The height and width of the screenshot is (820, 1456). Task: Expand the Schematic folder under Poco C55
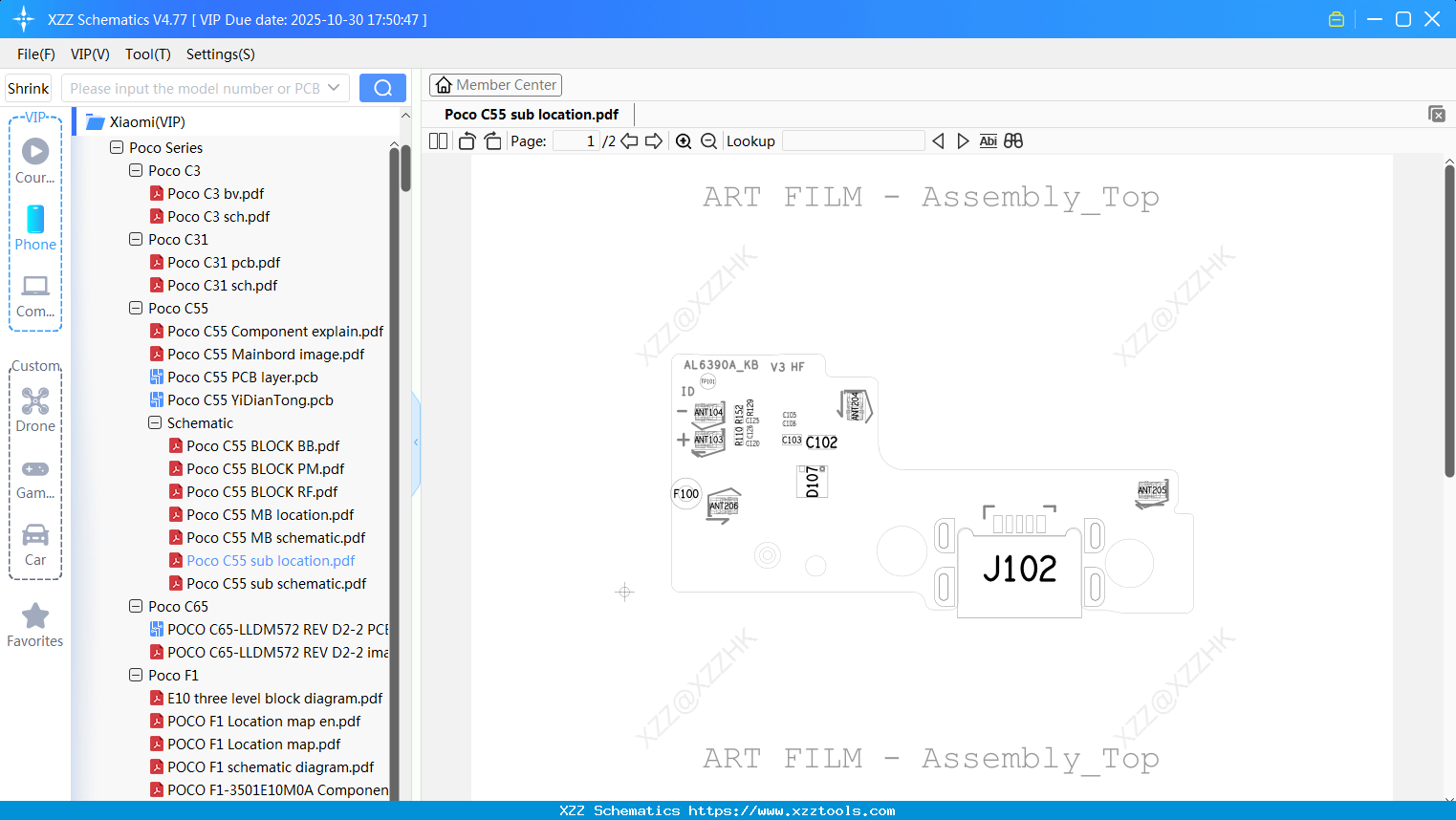[154, 422]
